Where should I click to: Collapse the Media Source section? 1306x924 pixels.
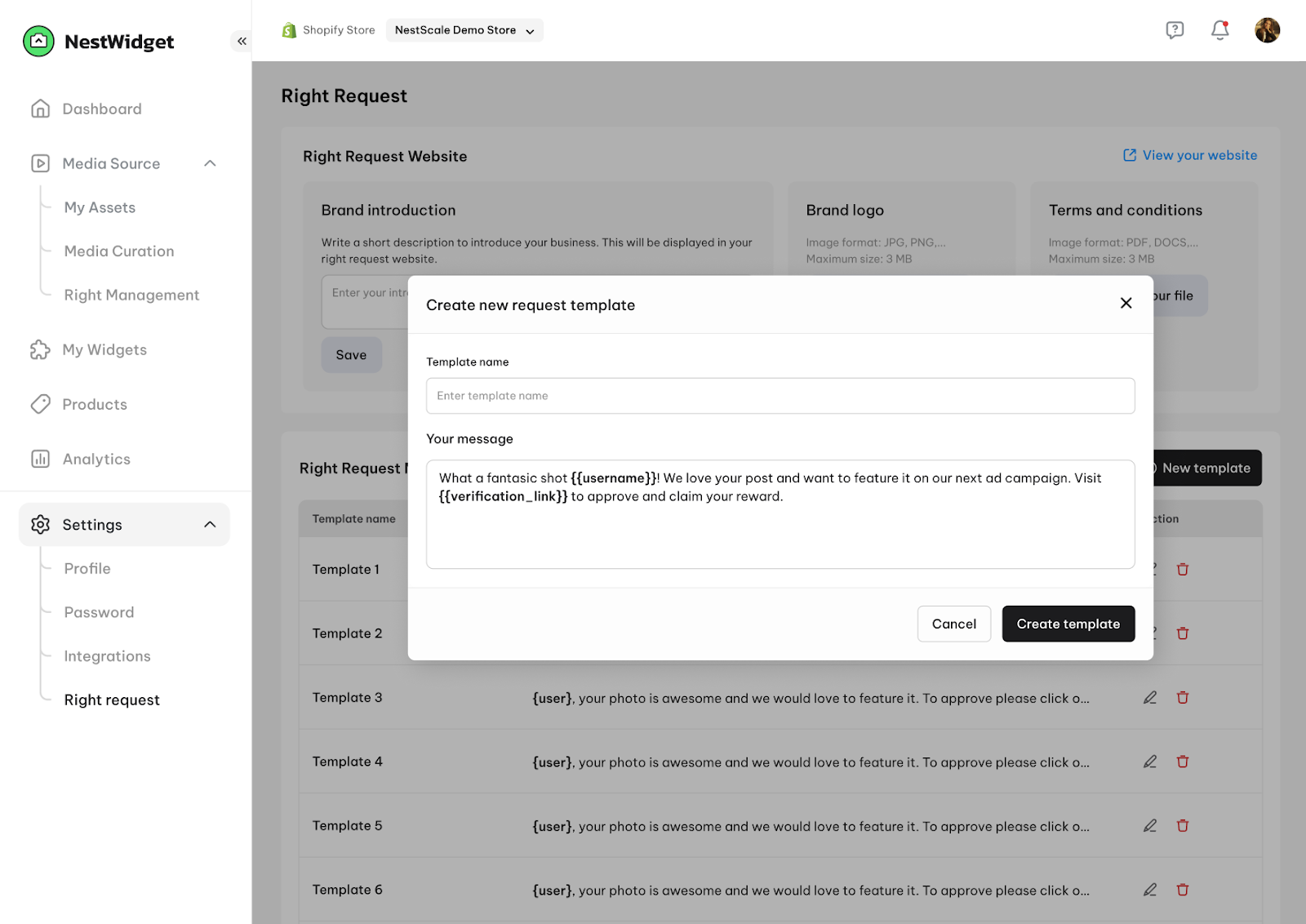pos(210,163)
